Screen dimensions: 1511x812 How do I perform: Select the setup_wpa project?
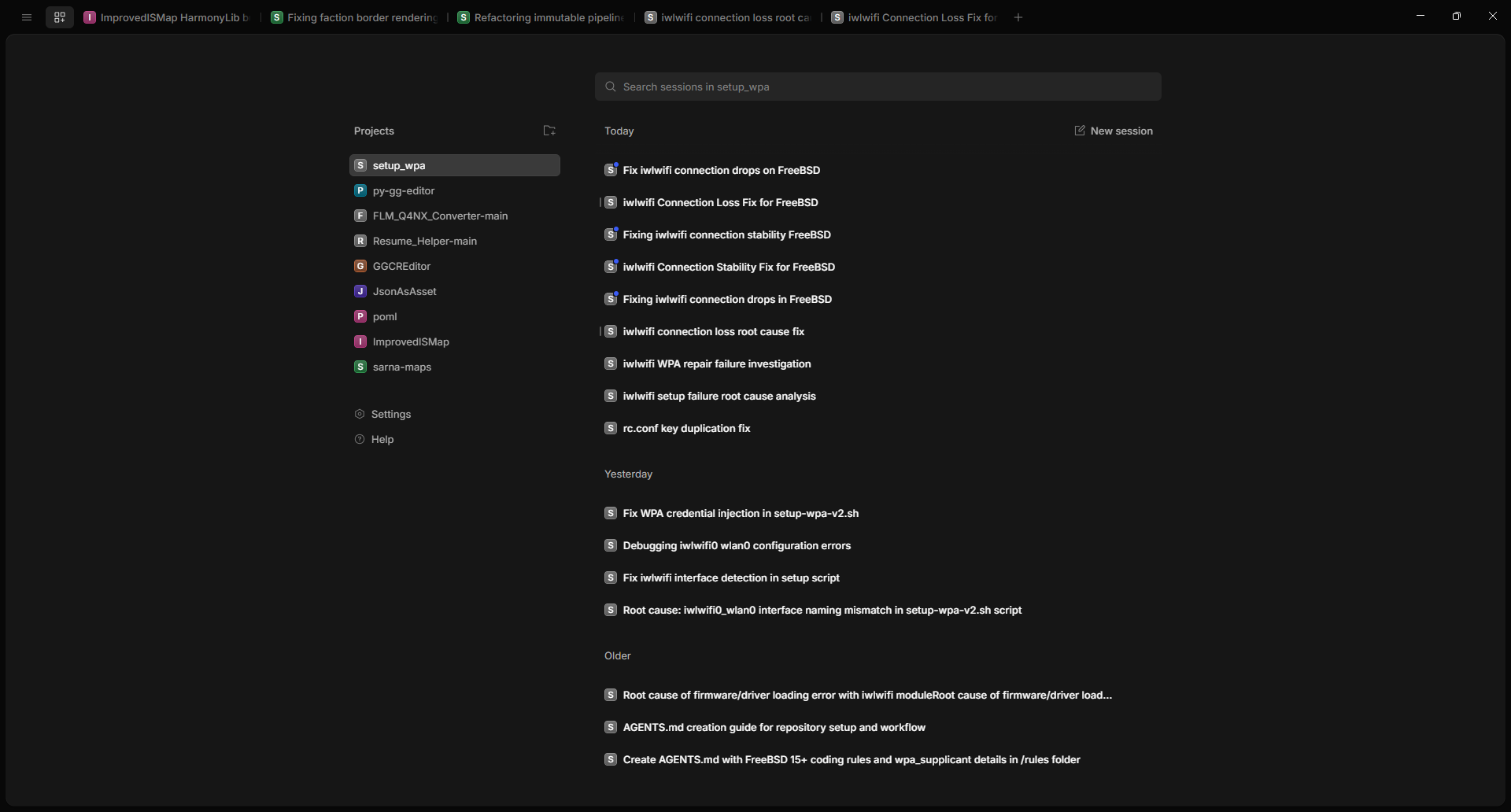pos(455,165)
